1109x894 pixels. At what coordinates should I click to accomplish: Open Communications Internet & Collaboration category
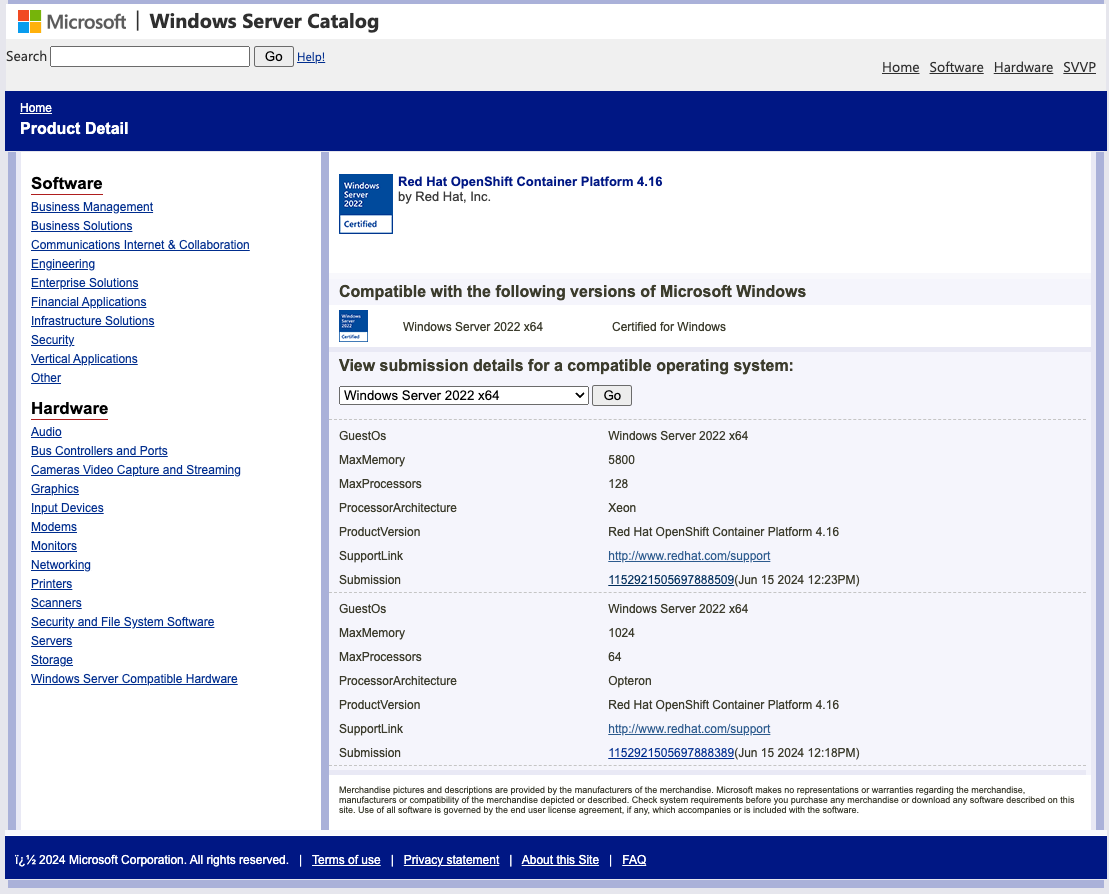(x=140, y=245)
